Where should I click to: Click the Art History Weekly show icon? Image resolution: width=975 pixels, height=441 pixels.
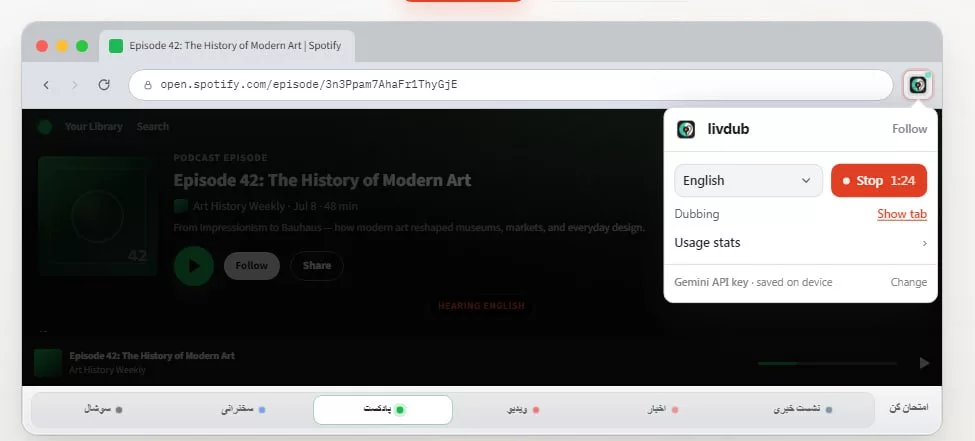click(181, 206)
